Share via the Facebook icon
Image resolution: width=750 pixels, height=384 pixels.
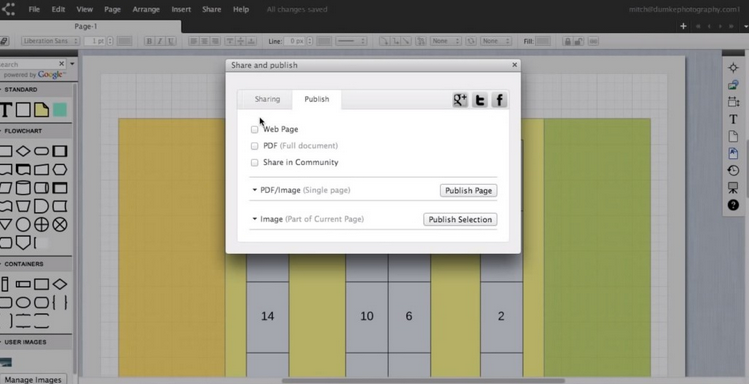pyautogui.click(x=499, y=99)
